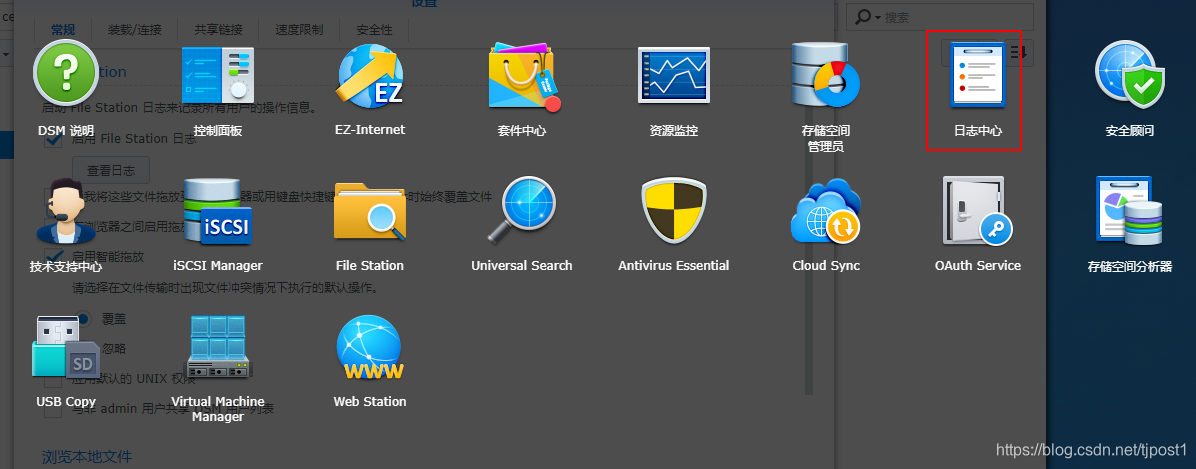Switch to the 安全性 tab
This screenshot has height=469, width=1196.
point(375,30)
